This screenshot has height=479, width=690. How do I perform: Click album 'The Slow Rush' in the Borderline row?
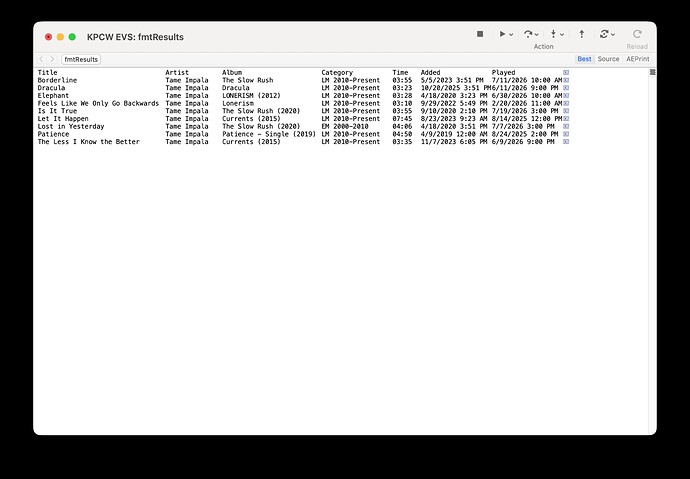click(x=248, y=80)
